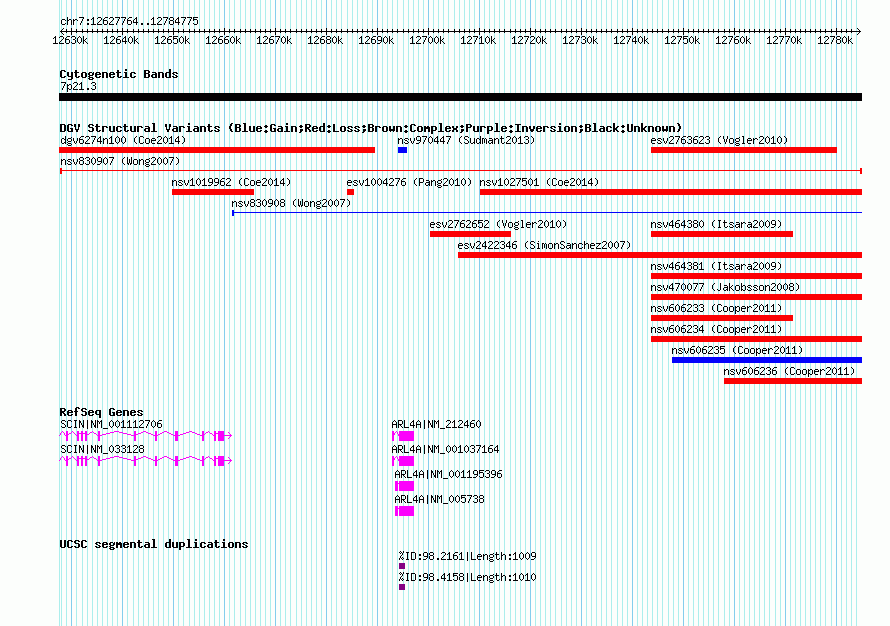Click the nsv1027501 (Coe2014) variant bar
890x626 pixels.
[x=671, y=192]
